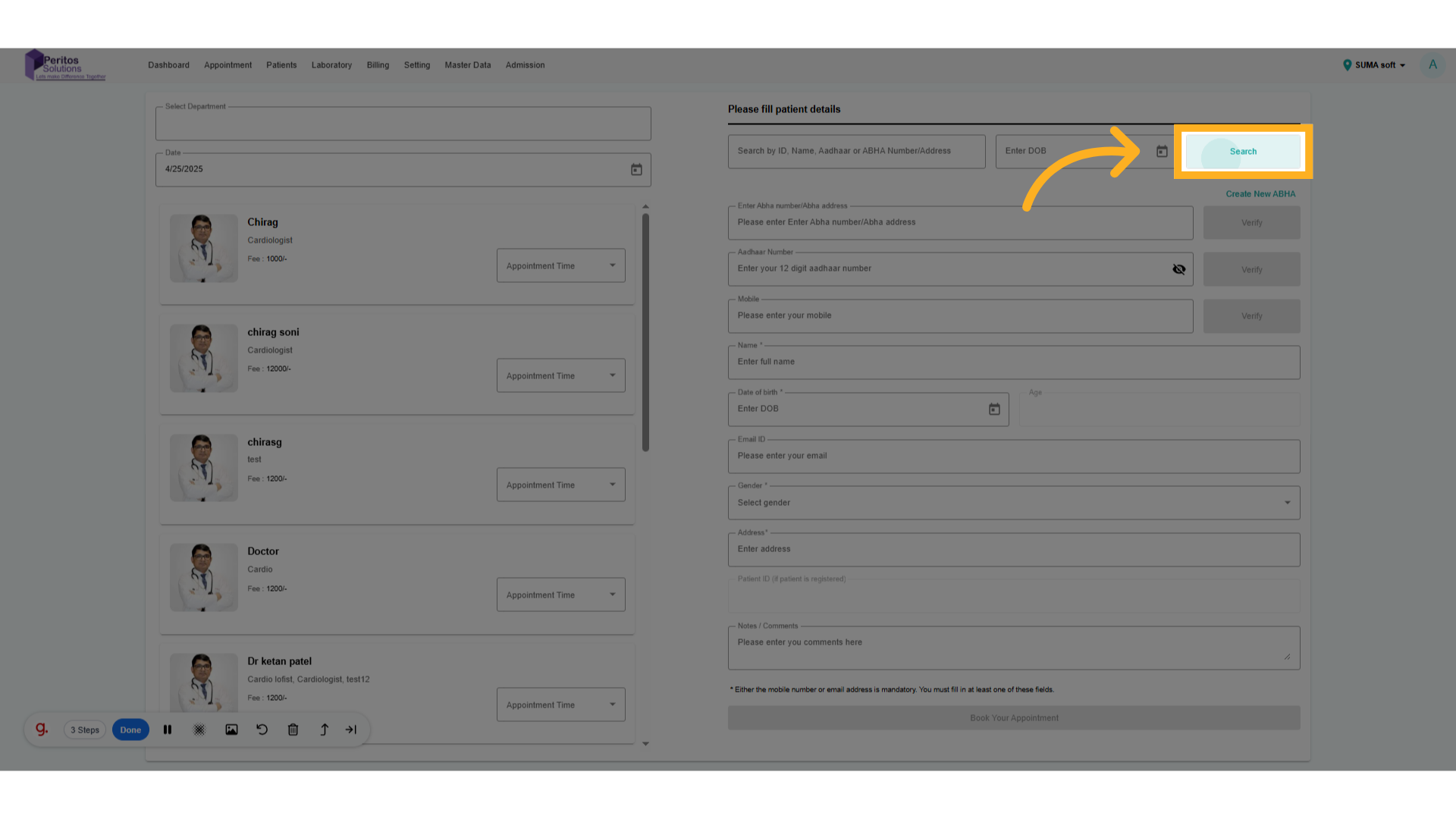Expand the SUMA soft location dropdown

click(1375, 65)
